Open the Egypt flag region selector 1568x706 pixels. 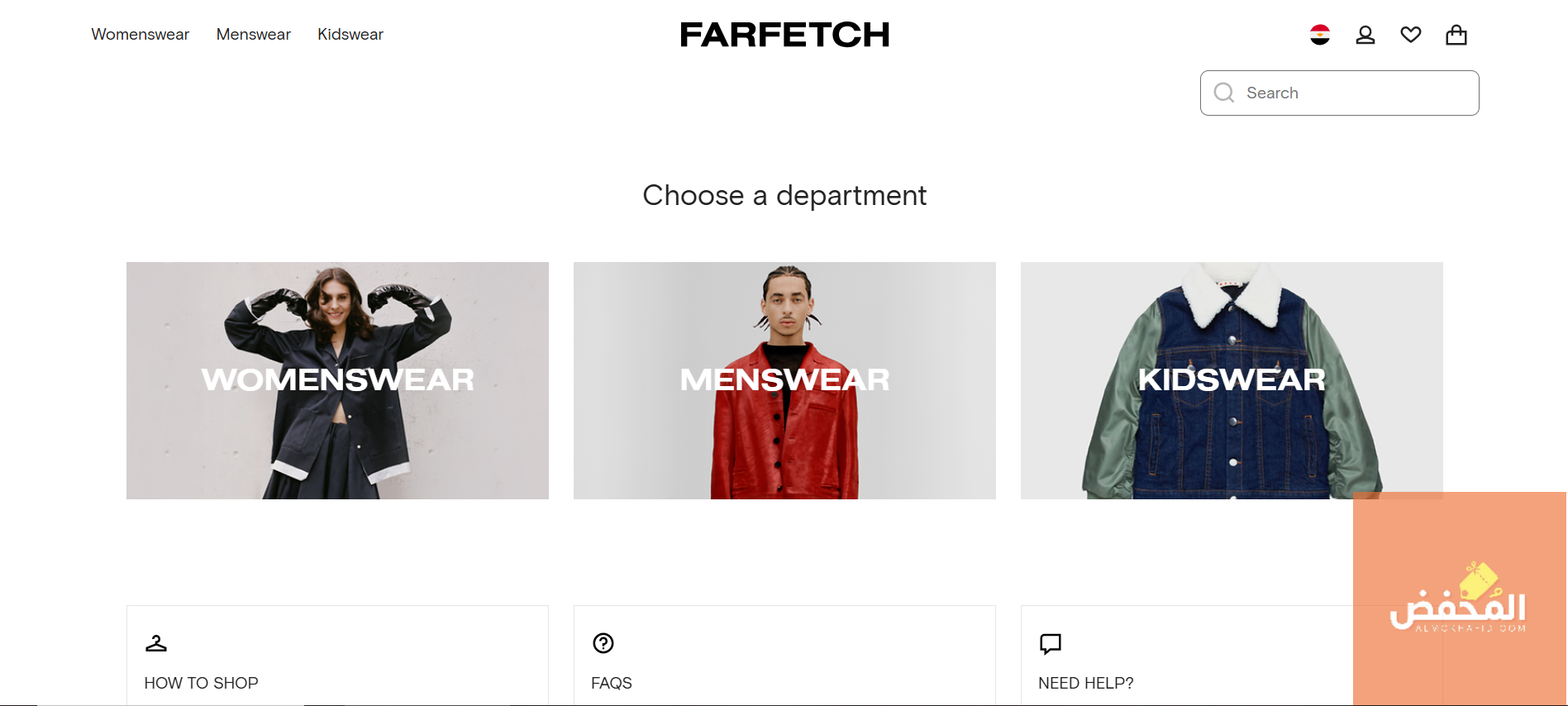(x=1320, y=35)
